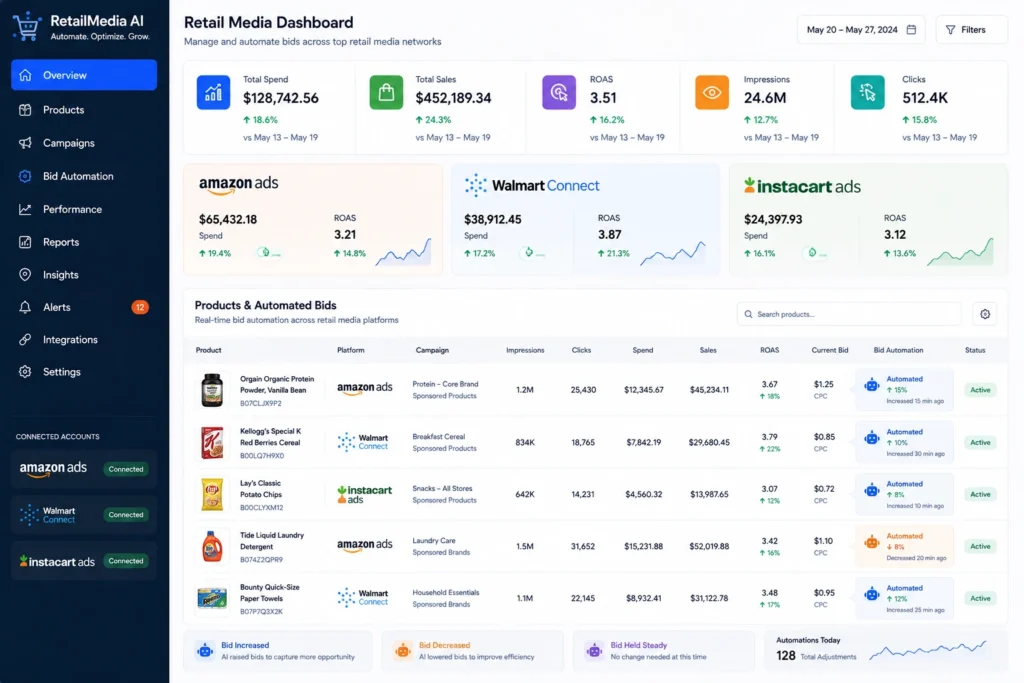Click the Automations Today trend chart
1024x683 pixels.
[928, 650]
